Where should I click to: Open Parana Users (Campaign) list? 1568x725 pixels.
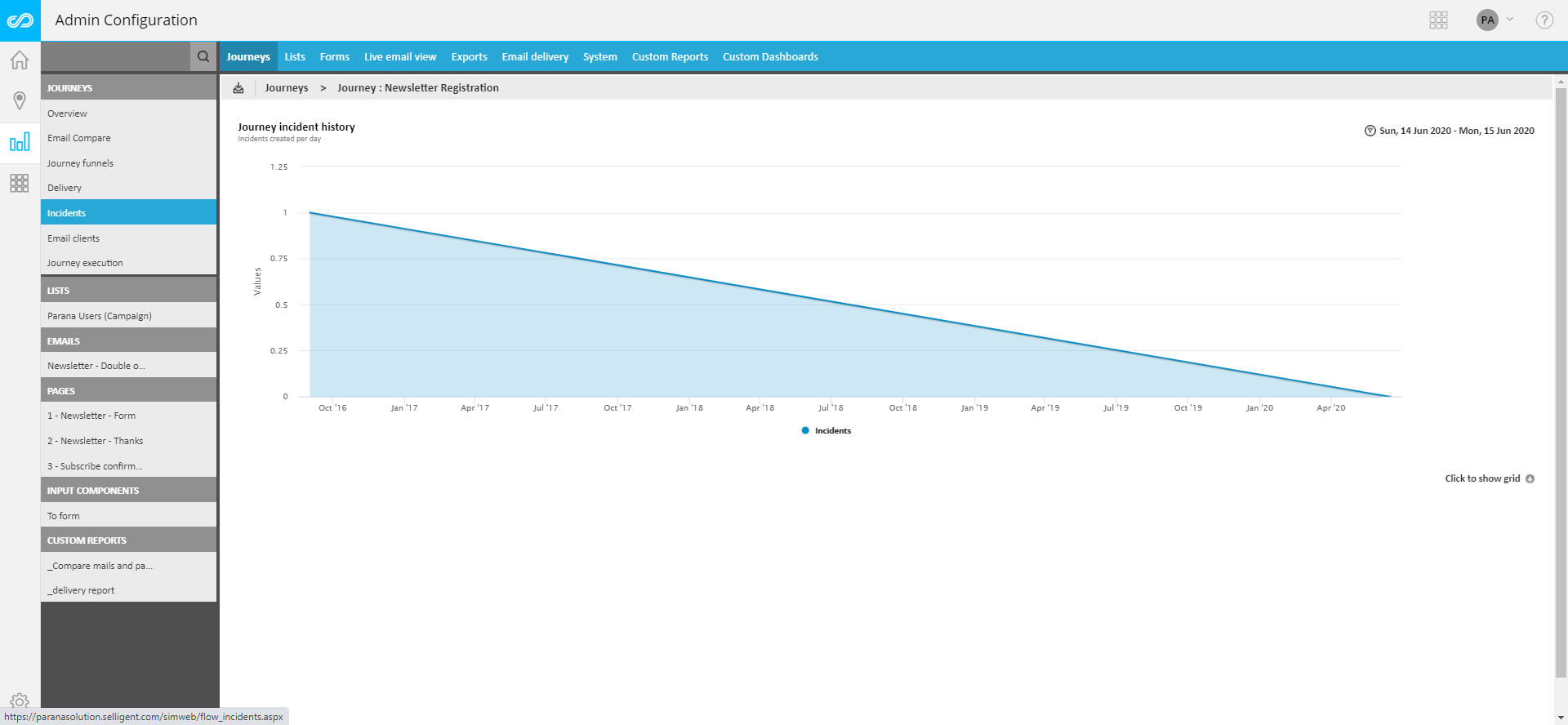click(x=100, y=316)
